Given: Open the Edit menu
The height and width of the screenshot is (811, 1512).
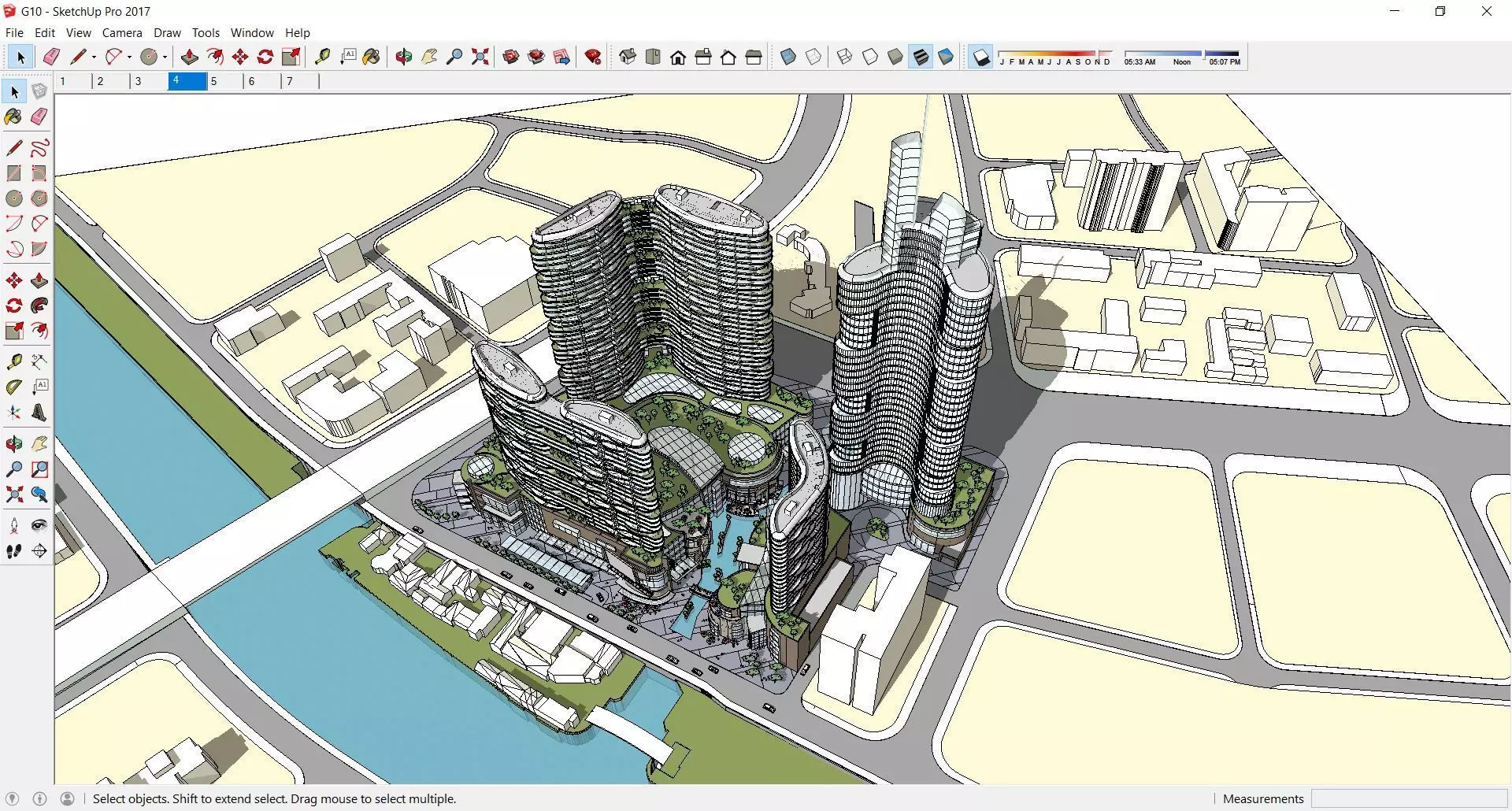Looking at the screenshot, I should pos(45,33).
